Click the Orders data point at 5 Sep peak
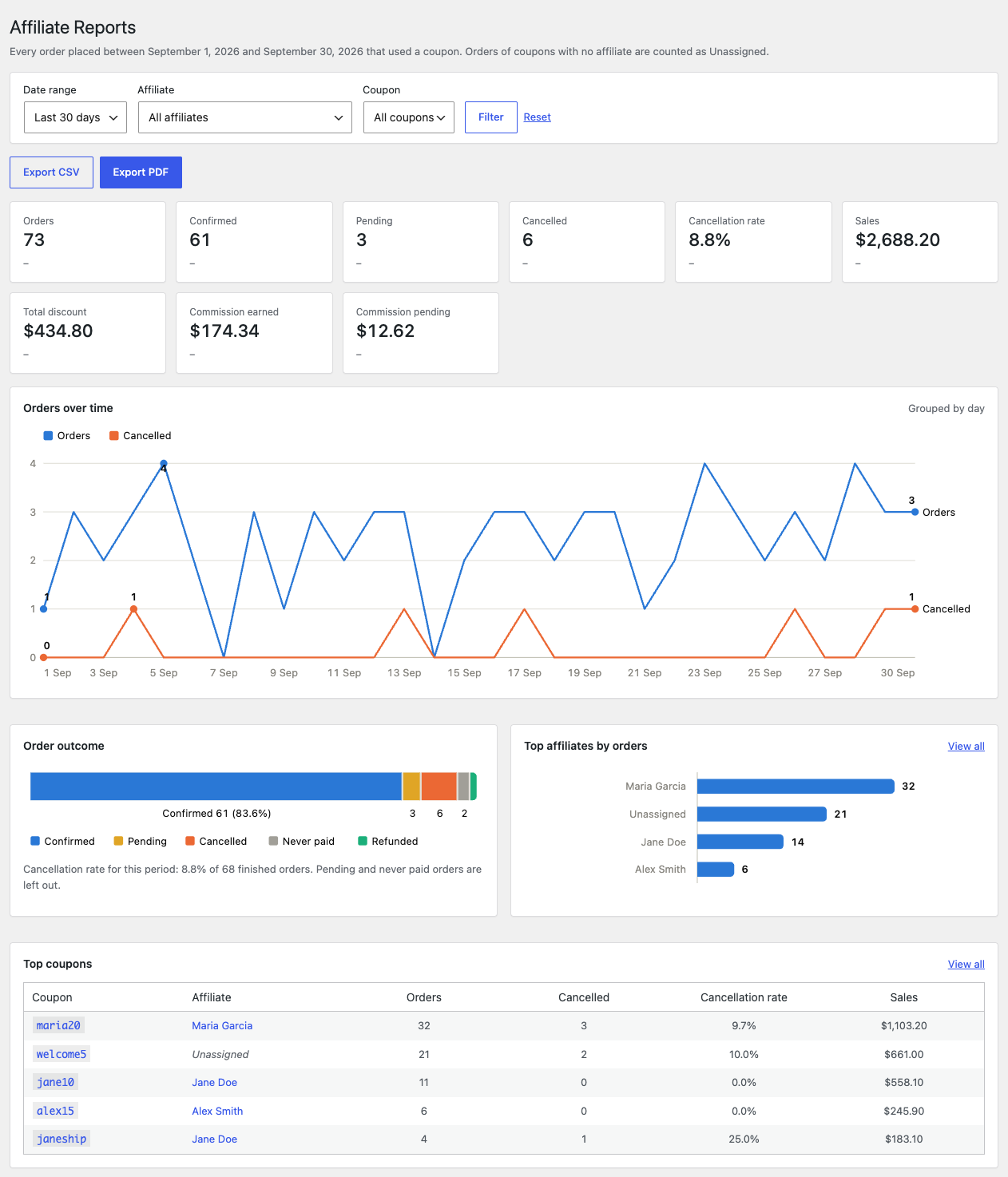1008x1177 pixels. click(164, 463)
